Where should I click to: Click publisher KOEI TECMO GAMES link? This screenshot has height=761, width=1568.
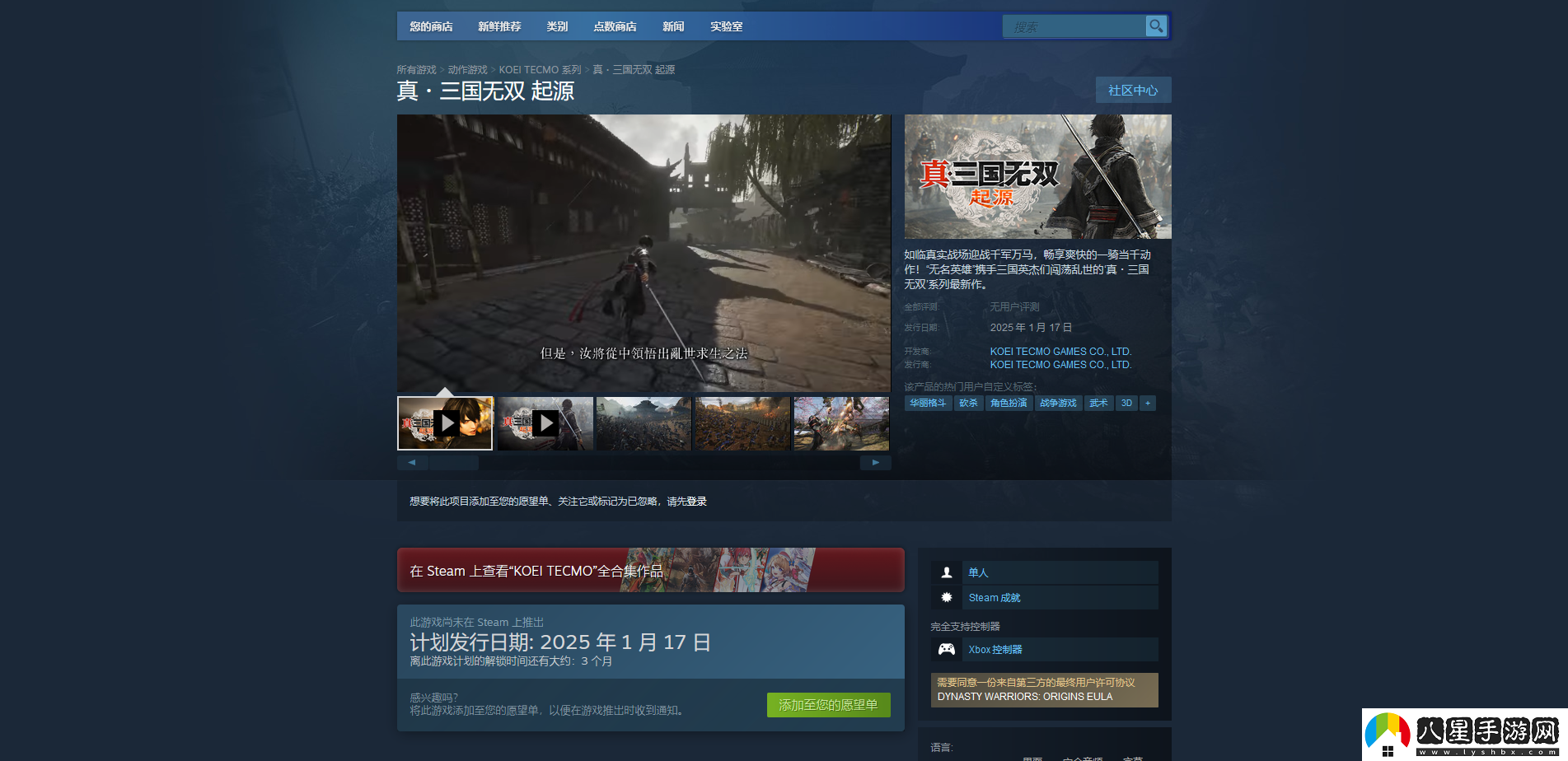1060,365
